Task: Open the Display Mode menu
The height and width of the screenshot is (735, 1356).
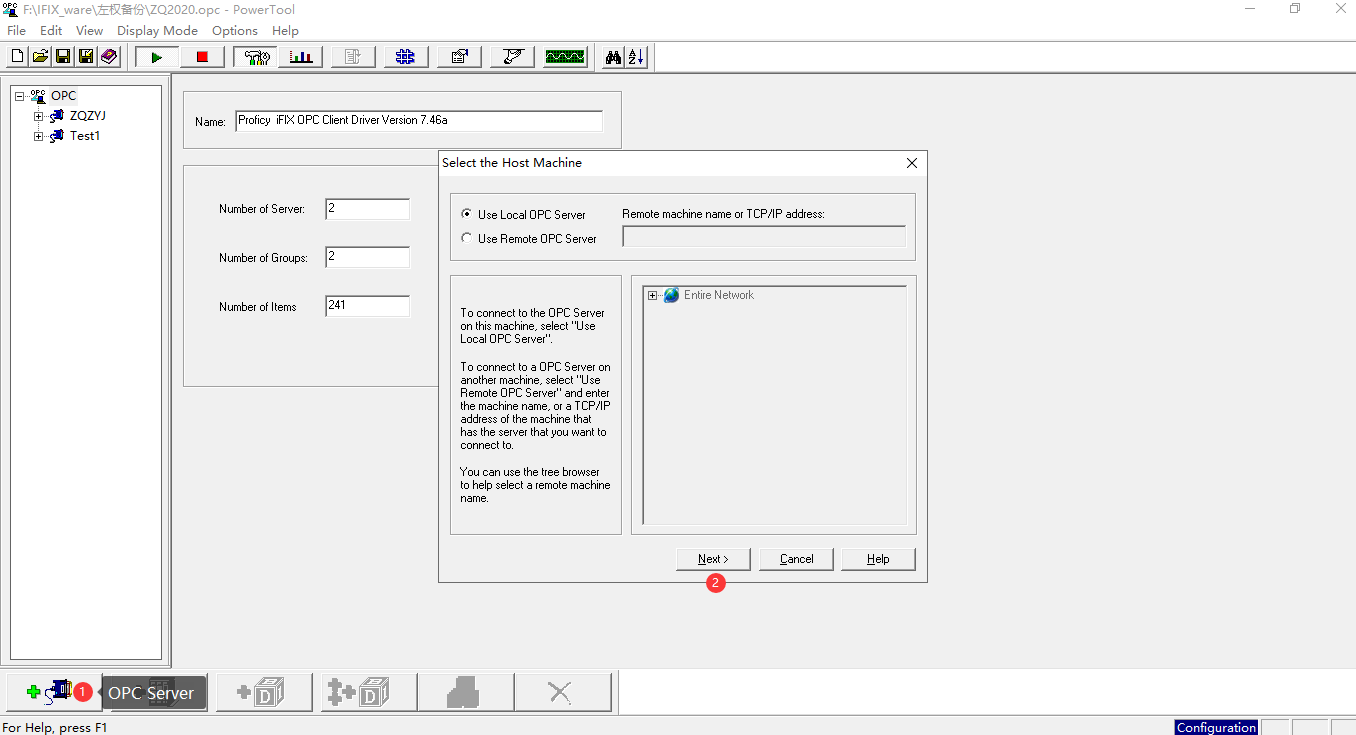Action: (x=157, y=30)
